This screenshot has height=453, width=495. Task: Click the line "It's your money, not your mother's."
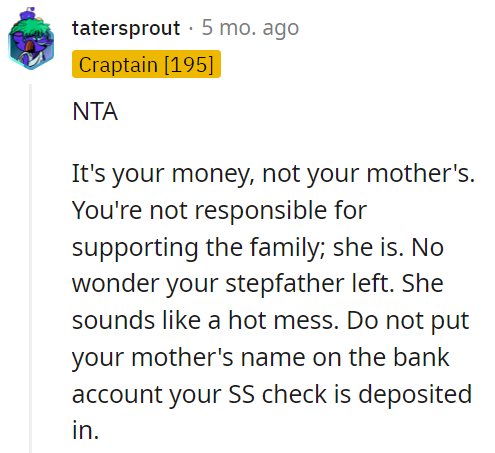(x=273, y=174)
